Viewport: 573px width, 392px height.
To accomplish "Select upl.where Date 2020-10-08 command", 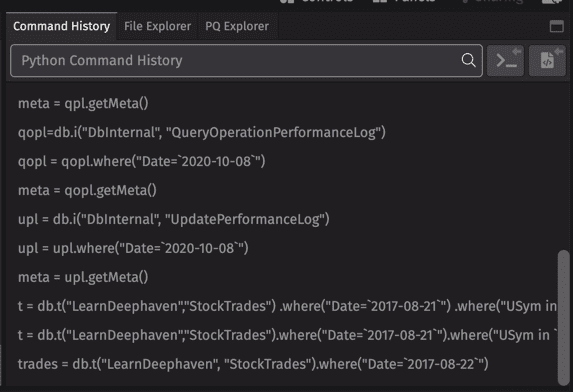I will point(133,248).
